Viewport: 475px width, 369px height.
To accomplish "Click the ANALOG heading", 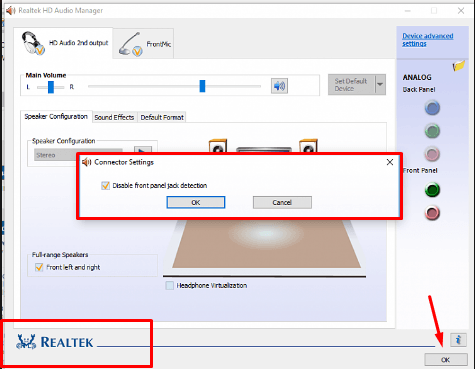I will pyautogui.click(x=417, y=77).
